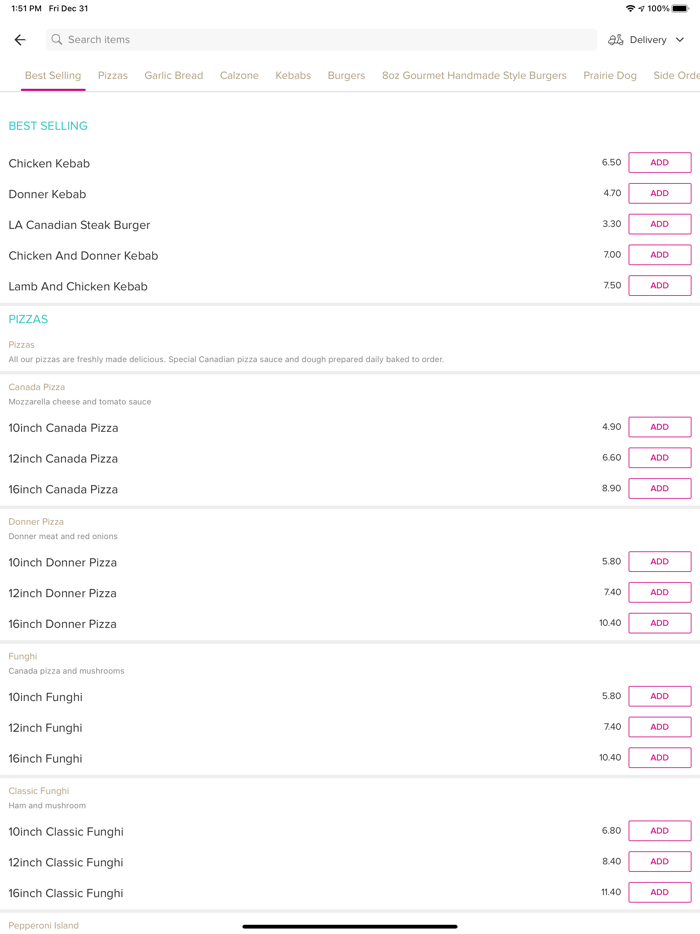This screenshot has width=700, height=934.
Task: Add Donner Kebab to order
Action: (x=659, y=193)
